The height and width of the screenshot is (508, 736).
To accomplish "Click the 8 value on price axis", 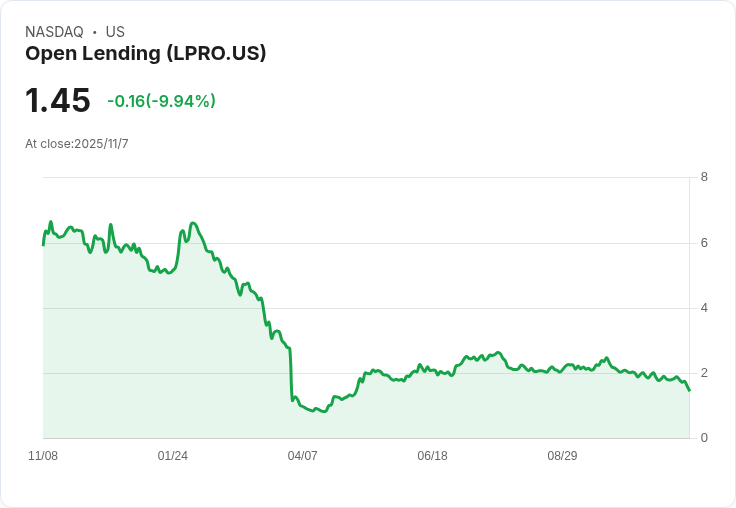I will 704,177.
